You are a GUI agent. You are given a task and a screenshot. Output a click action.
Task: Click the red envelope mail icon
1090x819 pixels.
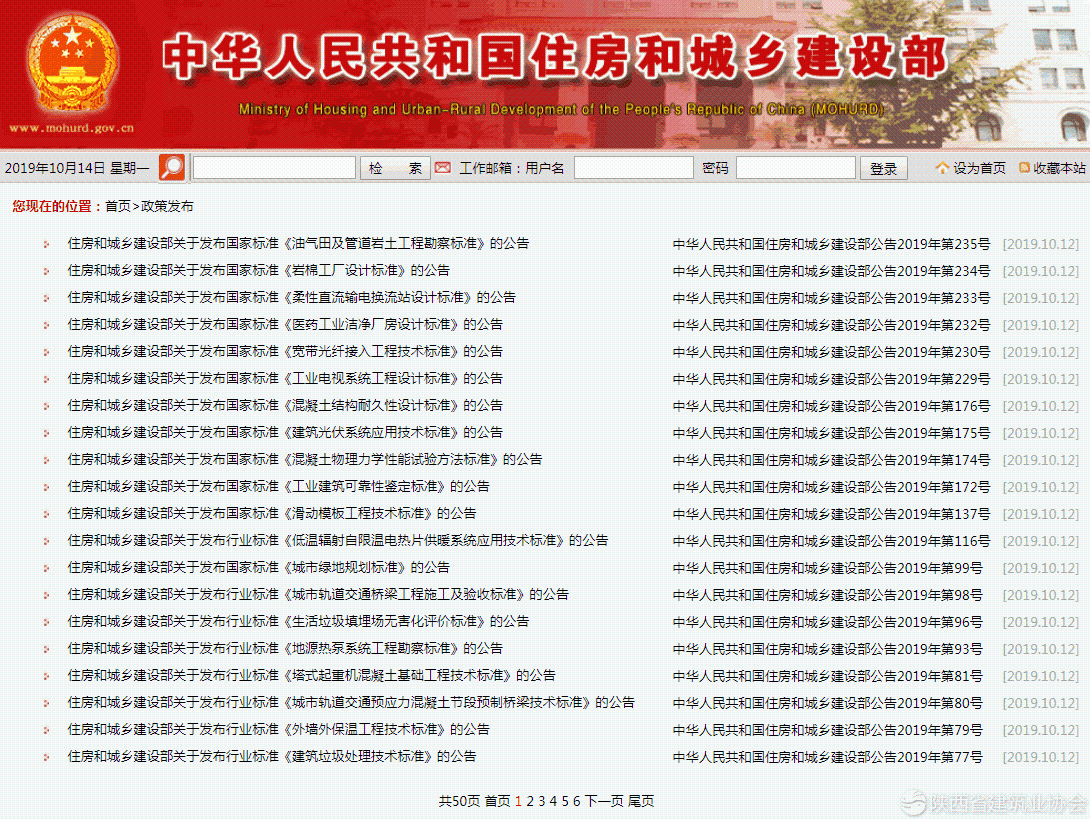(443, 168)
